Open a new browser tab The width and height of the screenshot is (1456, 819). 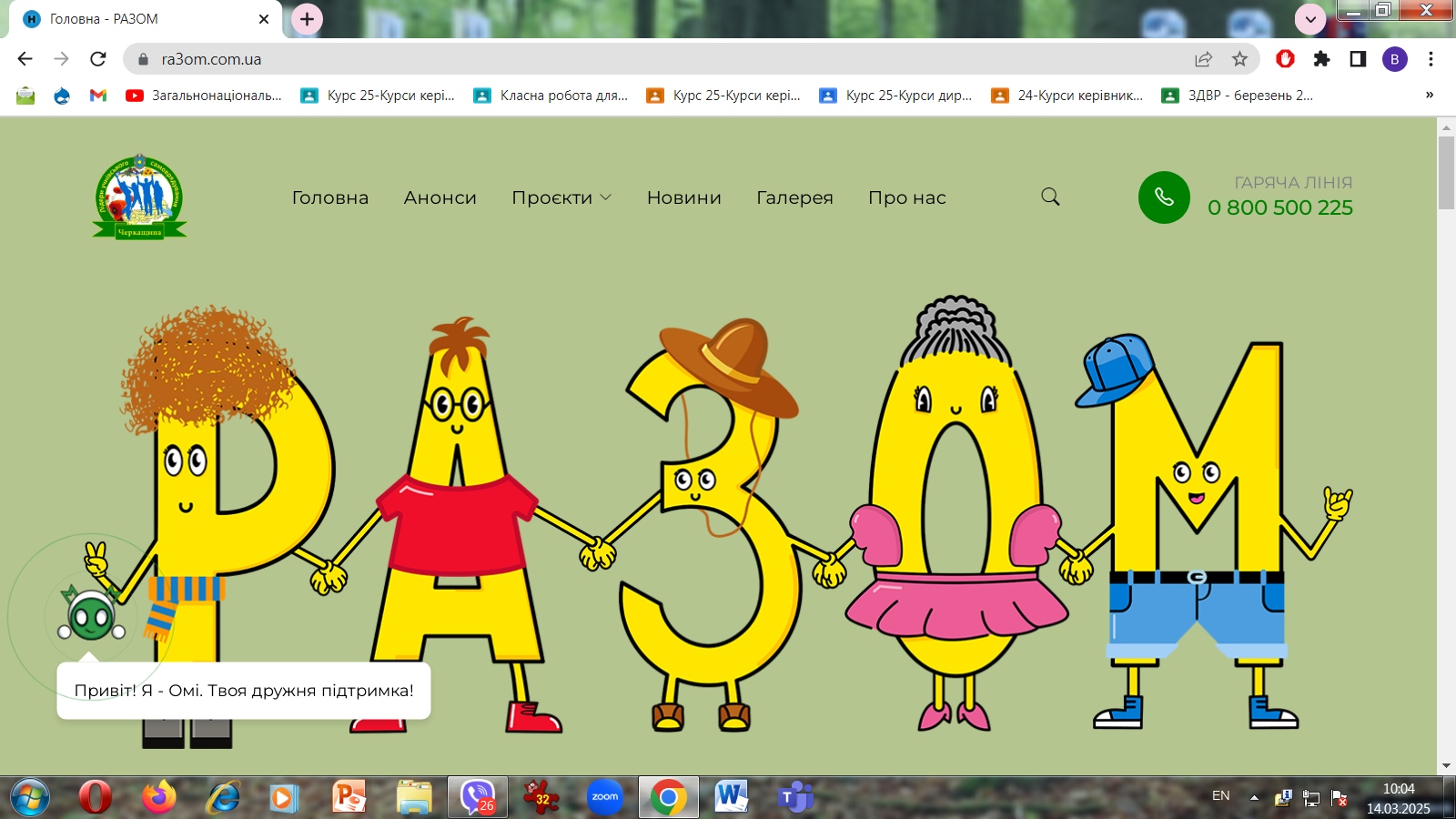tap(307, 19)
